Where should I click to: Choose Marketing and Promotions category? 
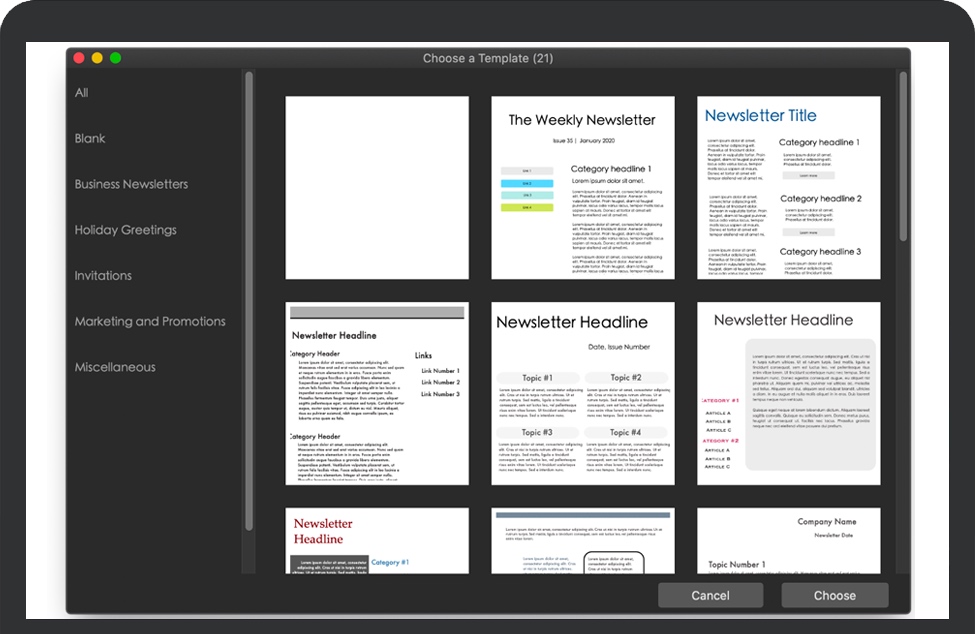150,322
